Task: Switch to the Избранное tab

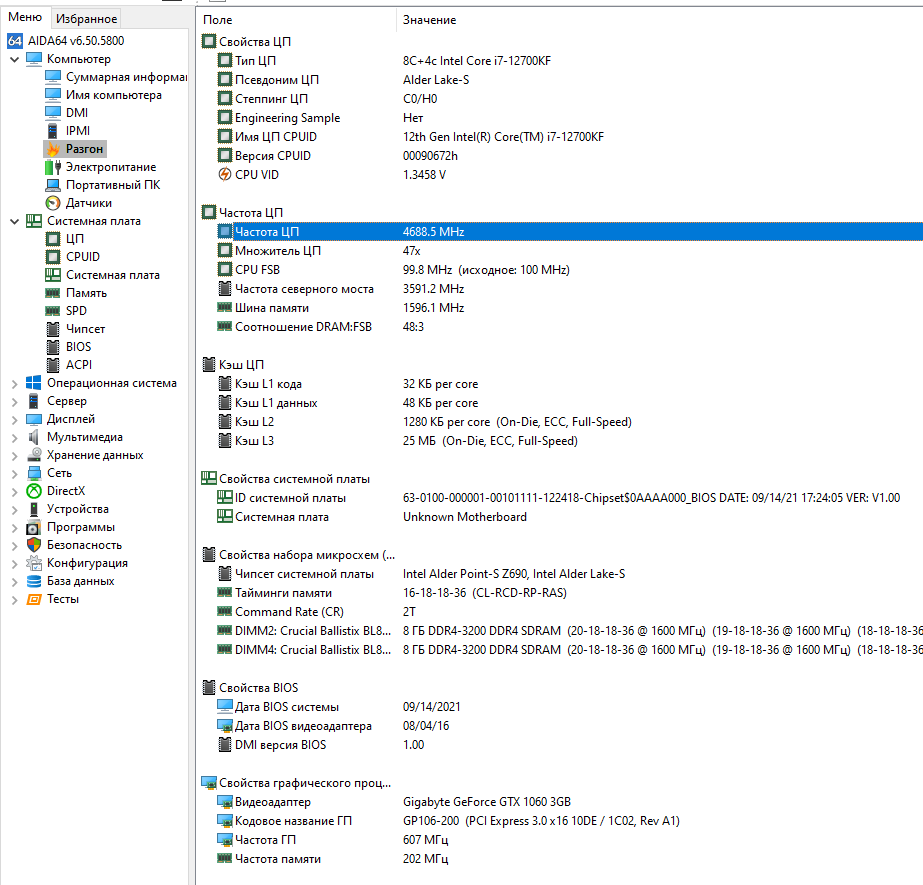Action: pyautogui.click(x=87, y=18)
